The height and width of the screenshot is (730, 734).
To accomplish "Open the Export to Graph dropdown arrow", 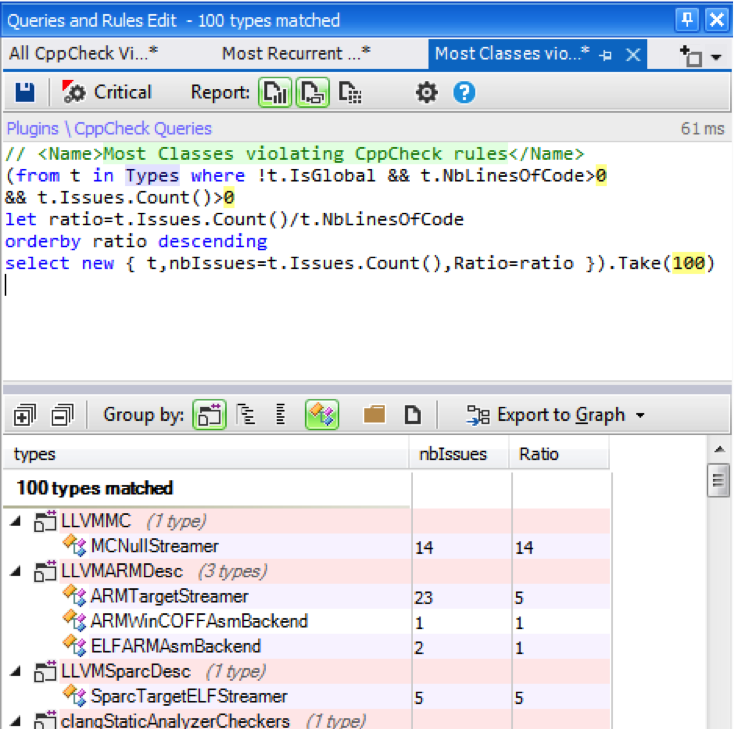I will 640,415.
